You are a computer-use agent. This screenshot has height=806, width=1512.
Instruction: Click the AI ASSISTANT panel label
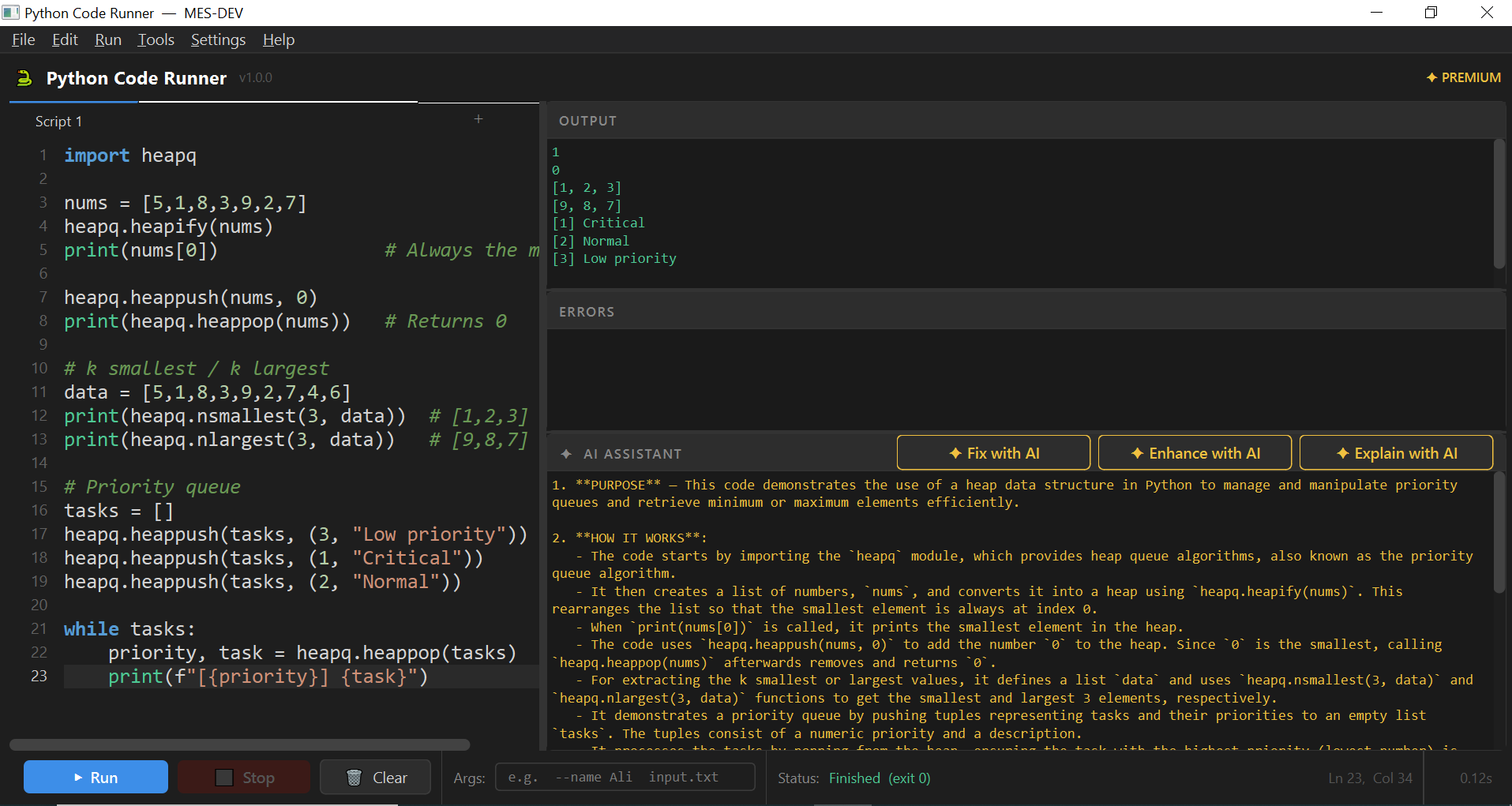point(632,454)
